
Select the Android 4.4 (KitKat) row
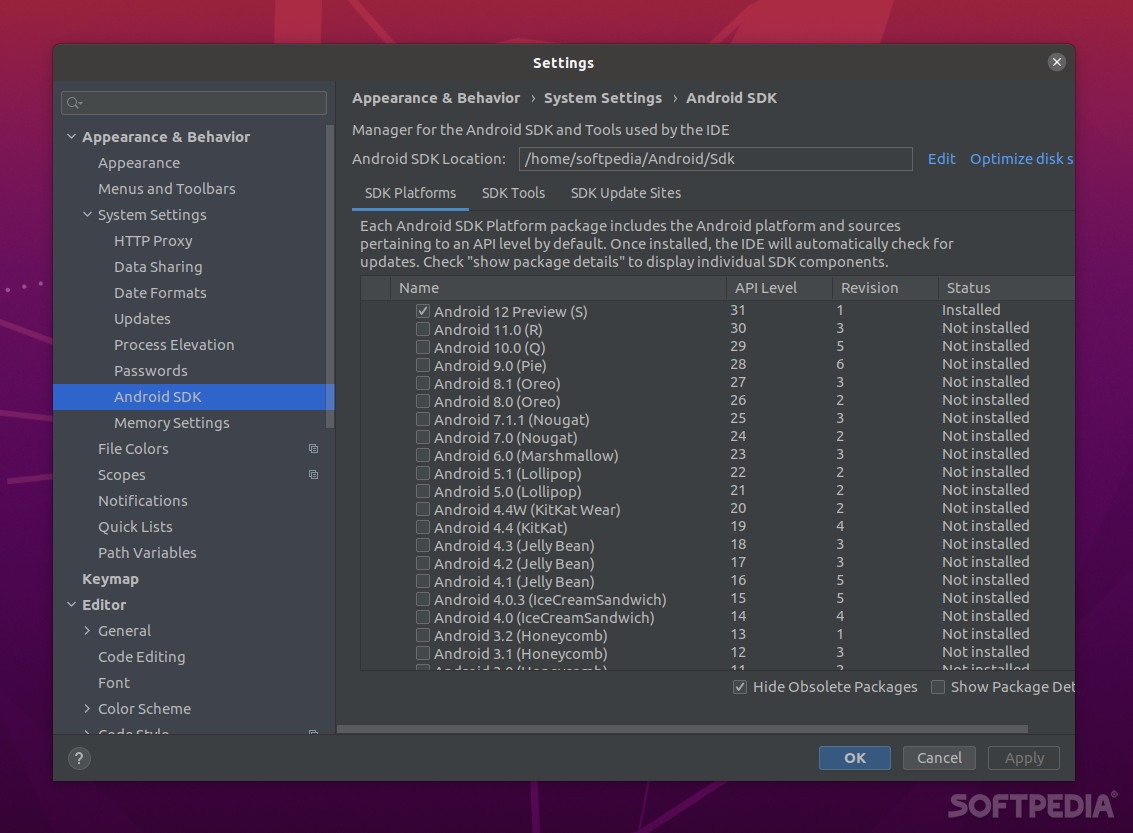click(x=717, y=527)
